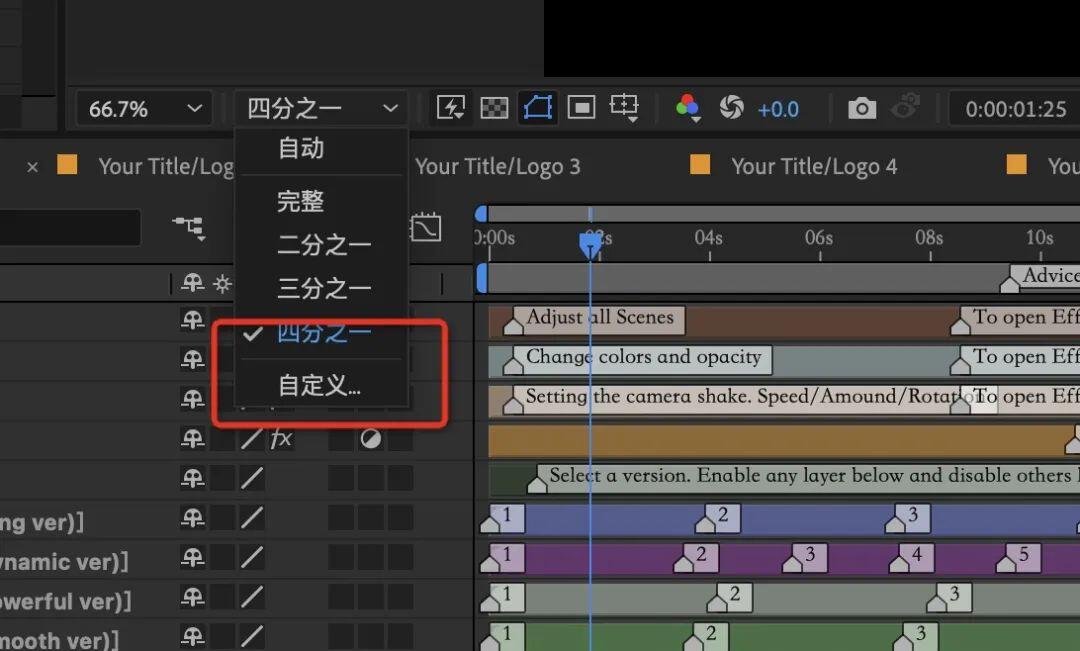
Task: Click Reset Exposure aperture icon
Action: click(731, 107)
